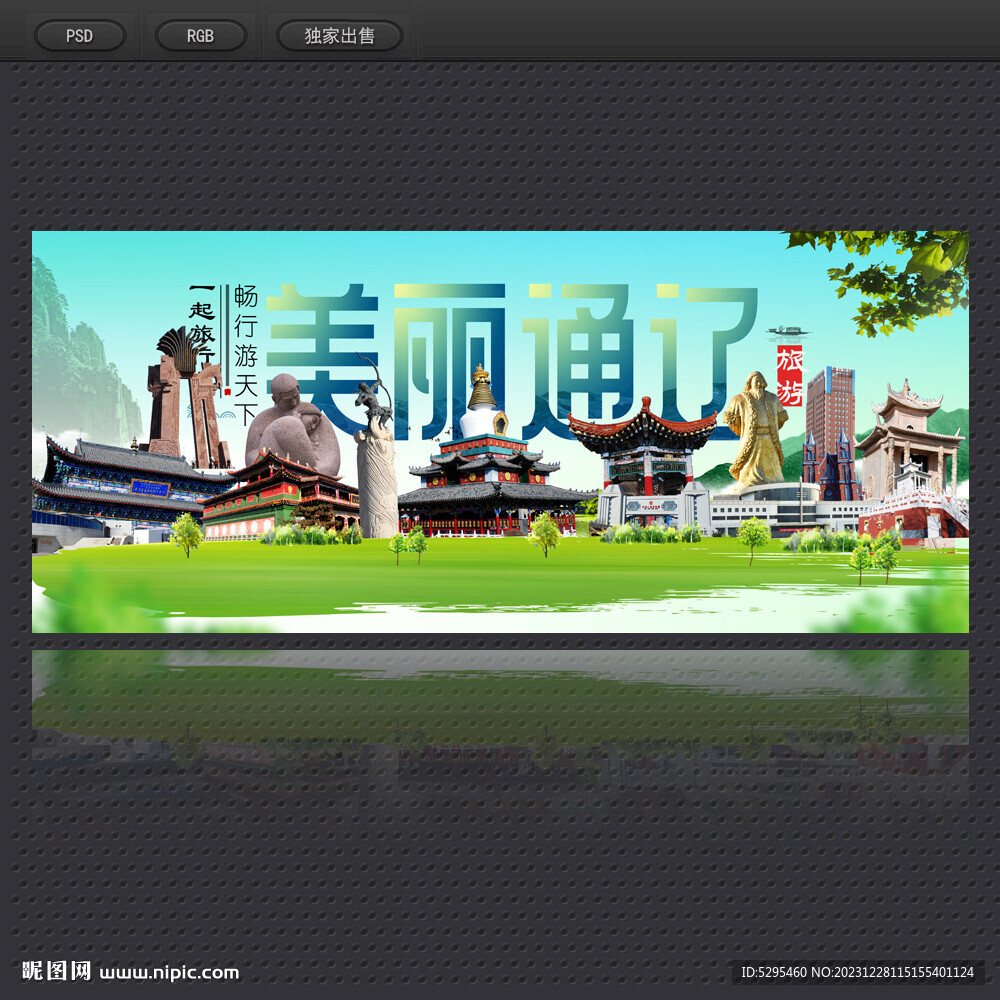This screenshot has width=1000, height=1000.
Task: Click the red 旅游 seal label
Action: [x=790, y=376]
